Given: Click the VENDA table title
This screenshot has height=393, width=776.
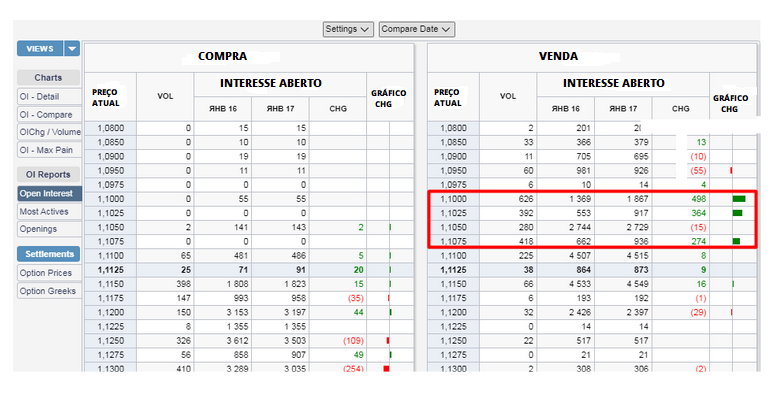Looking at the screenshot, I should (x=558, y=56).
